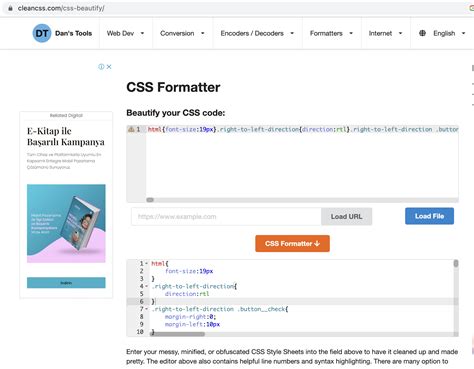Screen dimensions: 474x369
Task: Expand the Conversion dropdown arrow
Action: click(x=203, y=33)
